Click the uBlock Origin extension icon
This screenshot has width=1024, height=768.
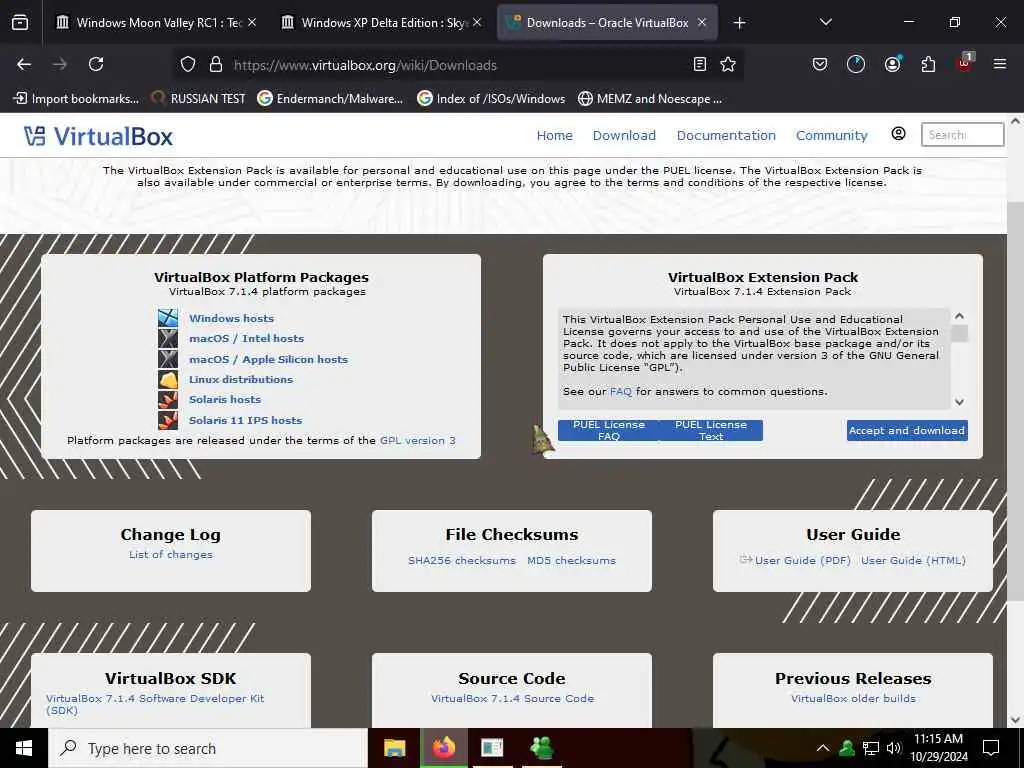click(x=965, y=63)
